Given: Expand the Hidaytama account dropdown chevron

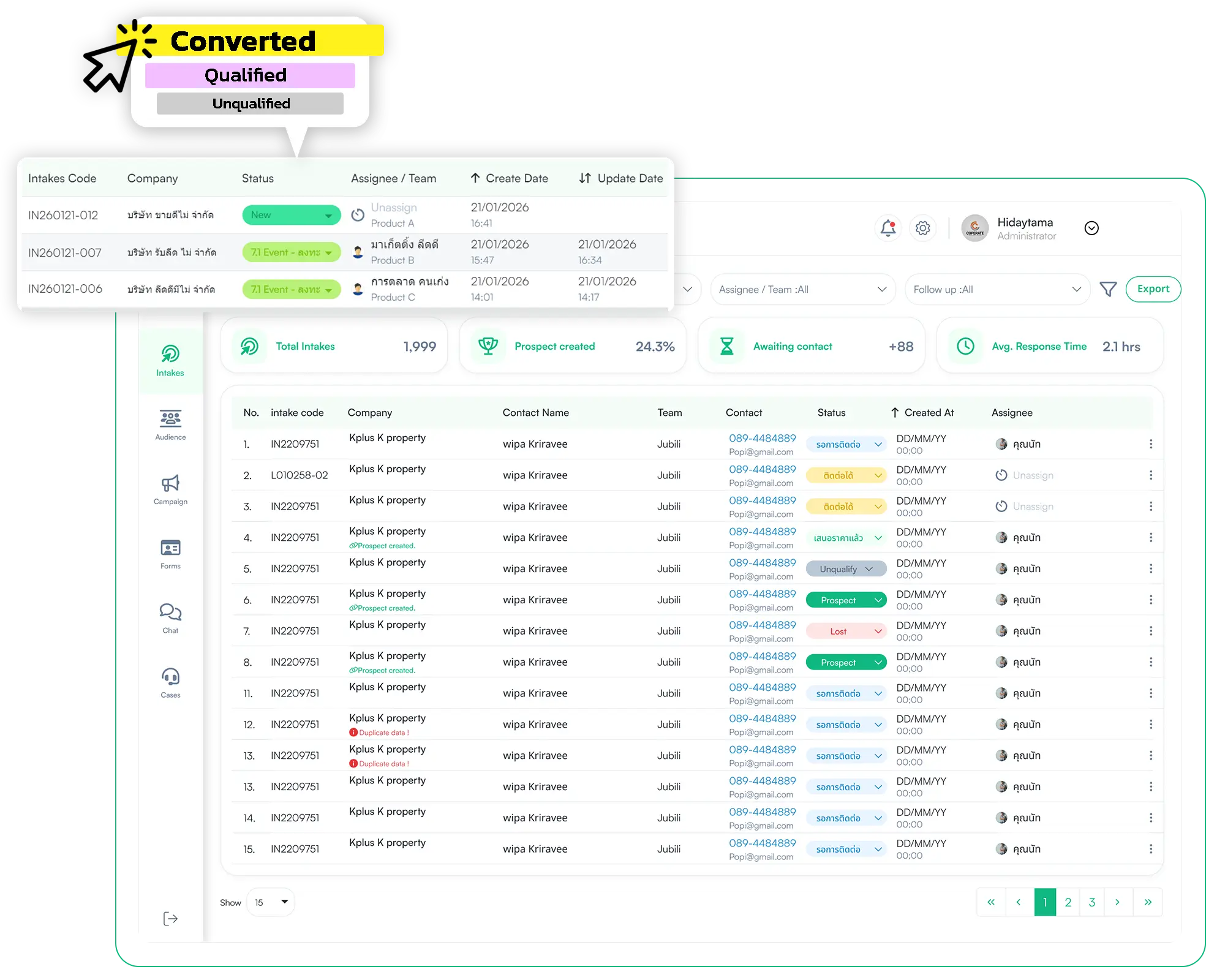Looking at the screenshot, I should coord(1091,228).
